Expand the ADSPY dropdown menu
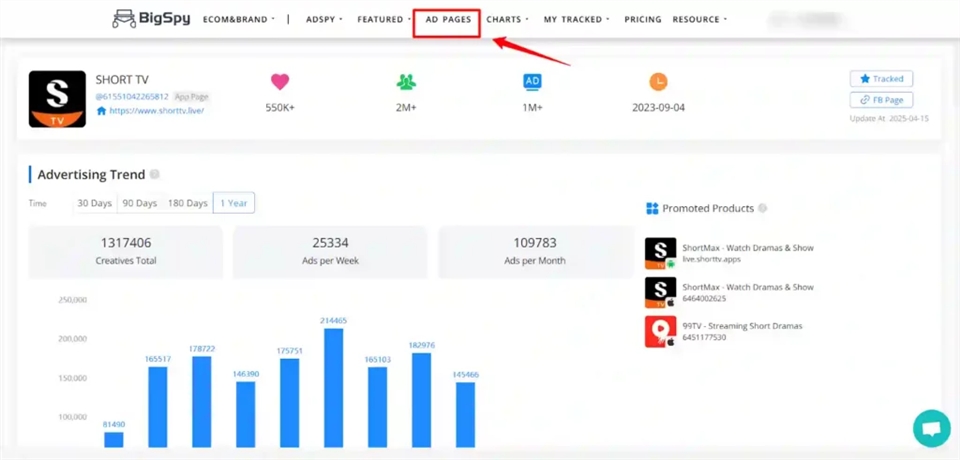This screenshot has height=460, width=960. coord(324,19)
